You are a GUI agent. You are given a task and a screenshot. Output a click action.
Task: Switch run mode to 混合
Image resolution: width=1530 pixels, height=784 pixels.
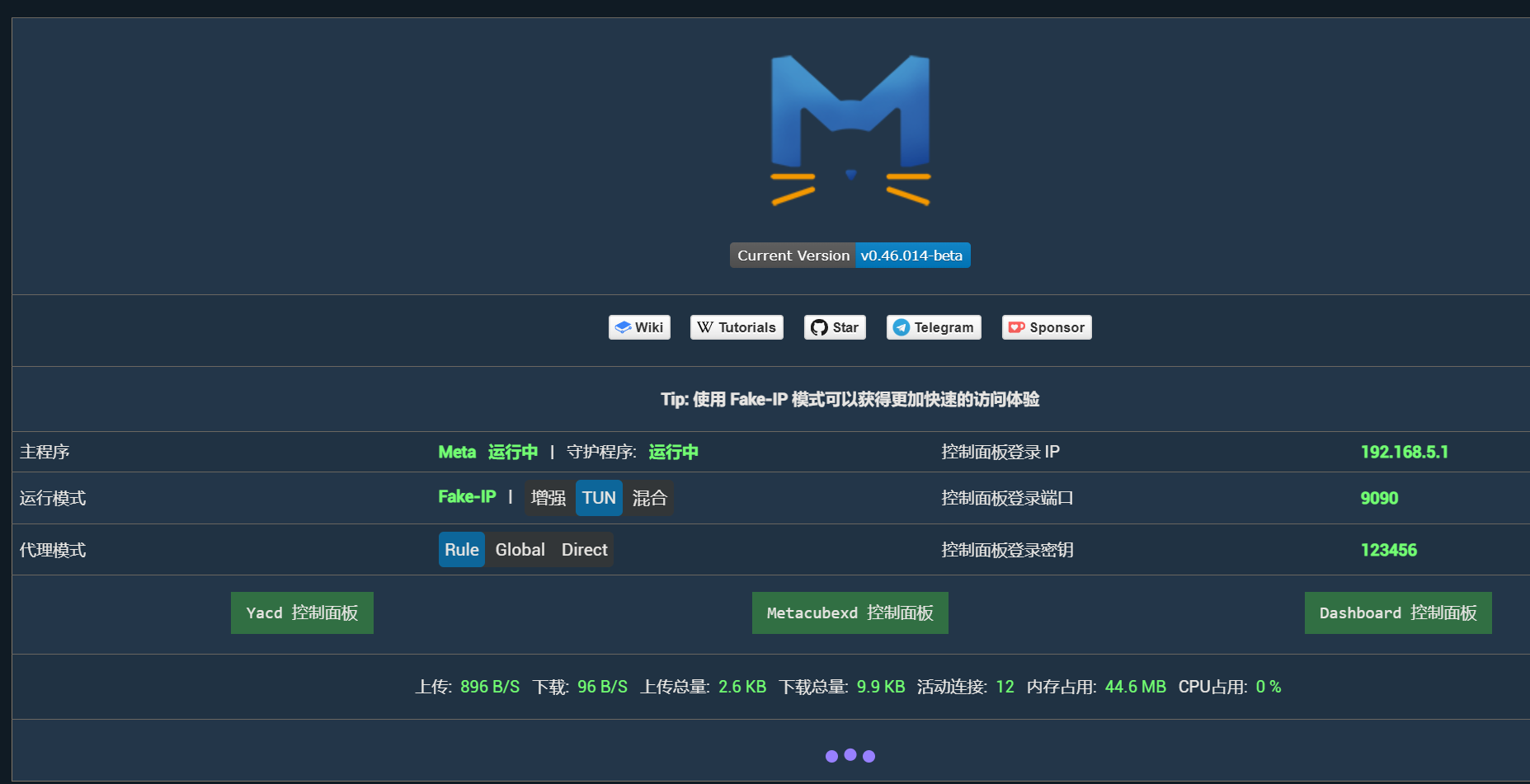[649, 498]
